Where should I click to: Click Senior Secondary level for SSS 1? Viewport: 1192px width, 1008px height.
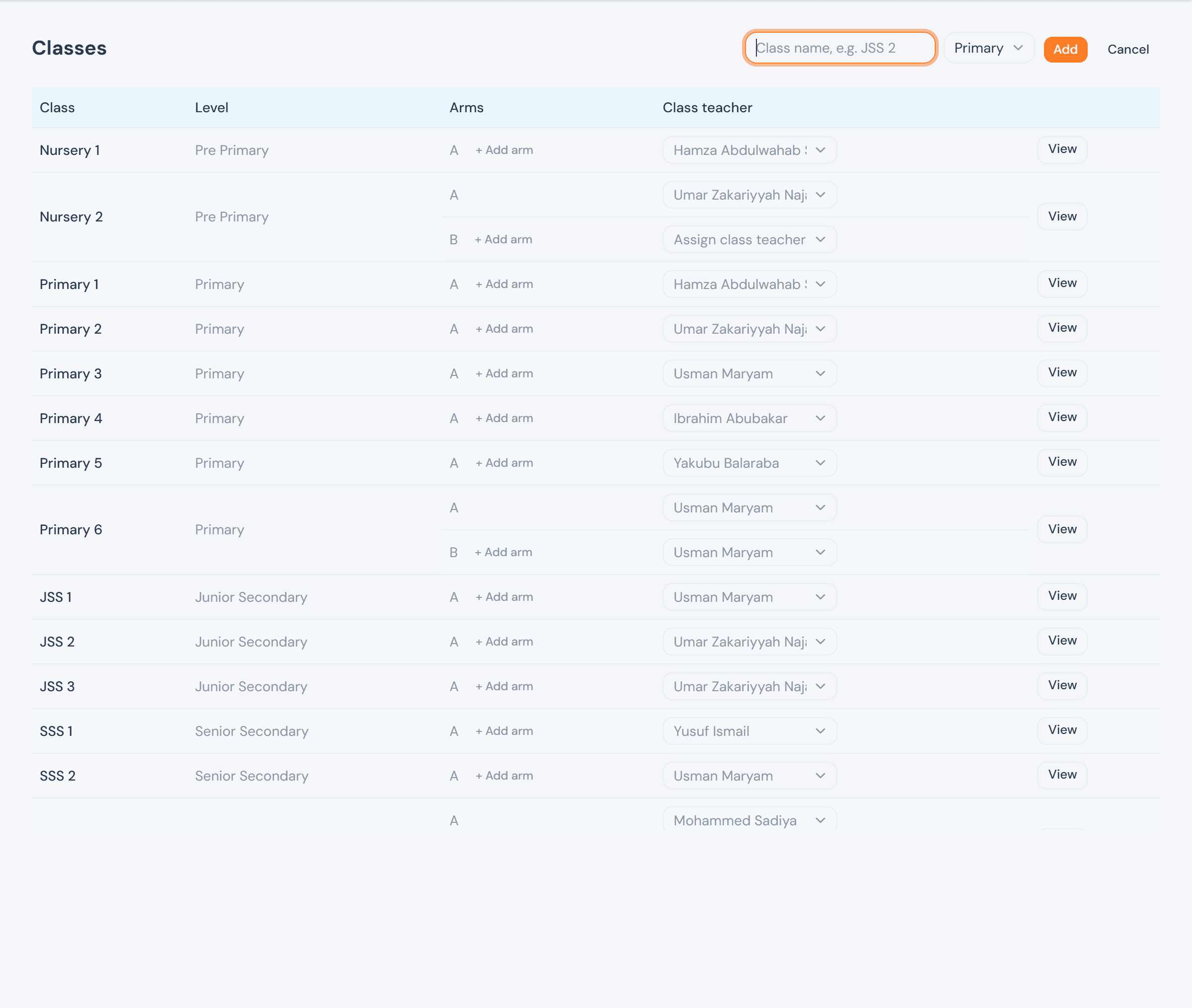(251, 731)
